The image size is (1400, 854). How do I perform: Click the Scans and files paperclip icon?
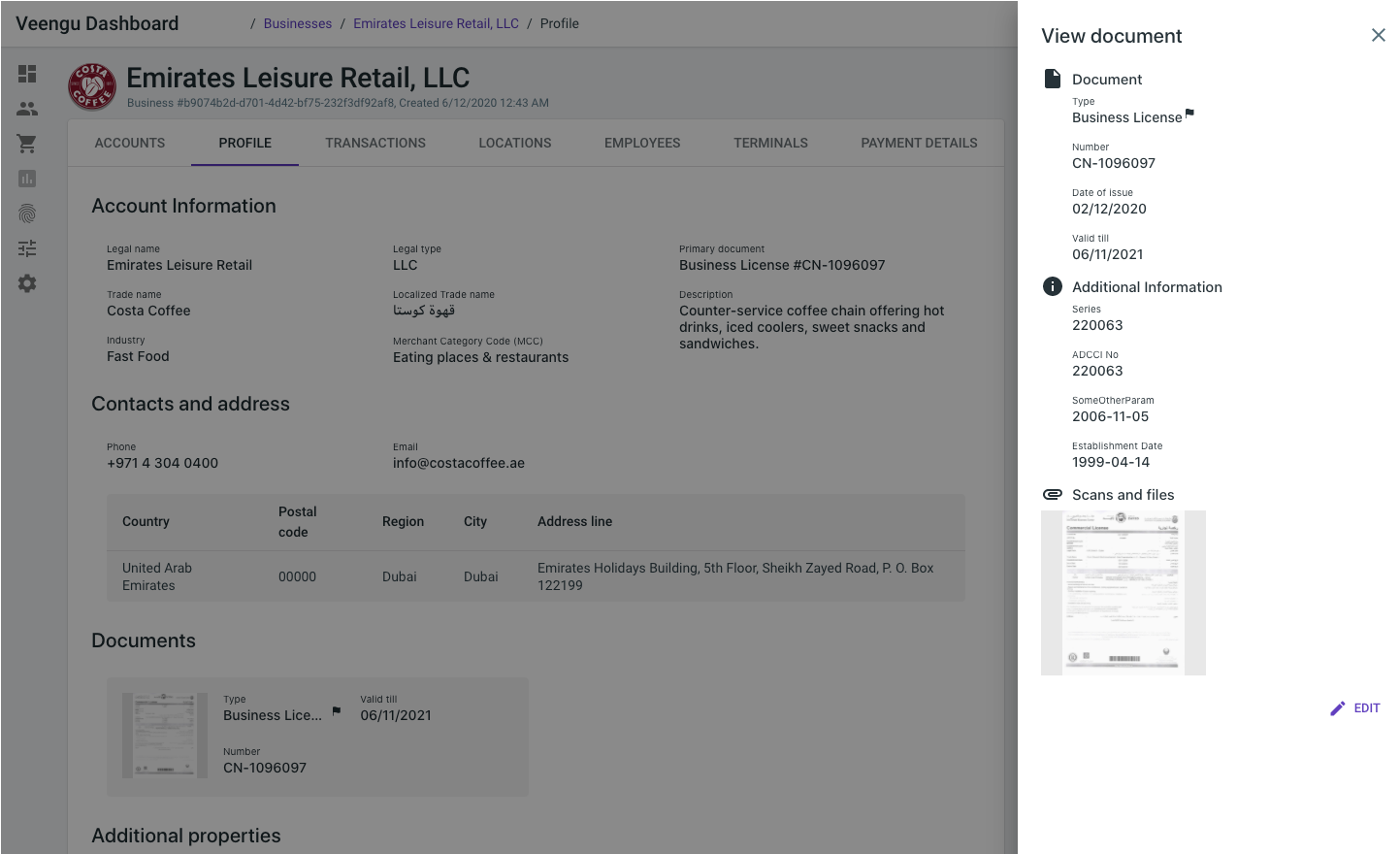pos(1052,494)
